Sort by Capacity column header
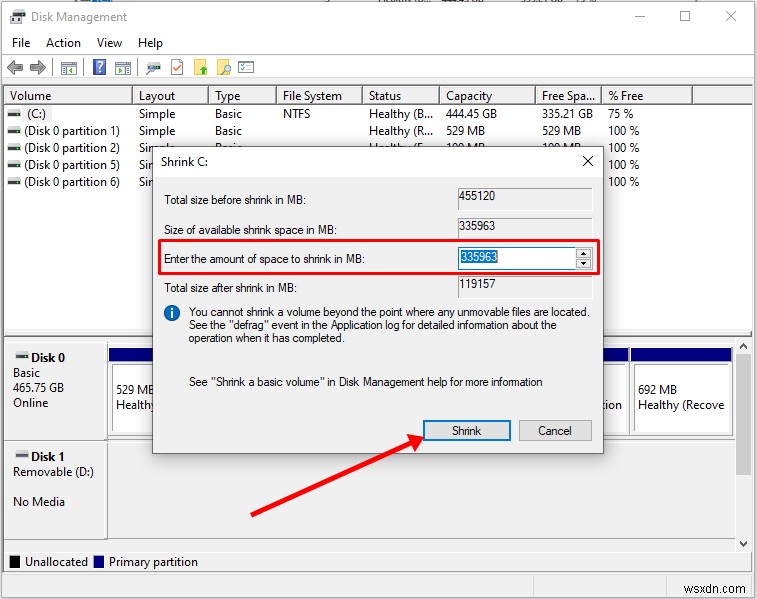The height and width of the screenshot is (599, 757). (488, 96)
